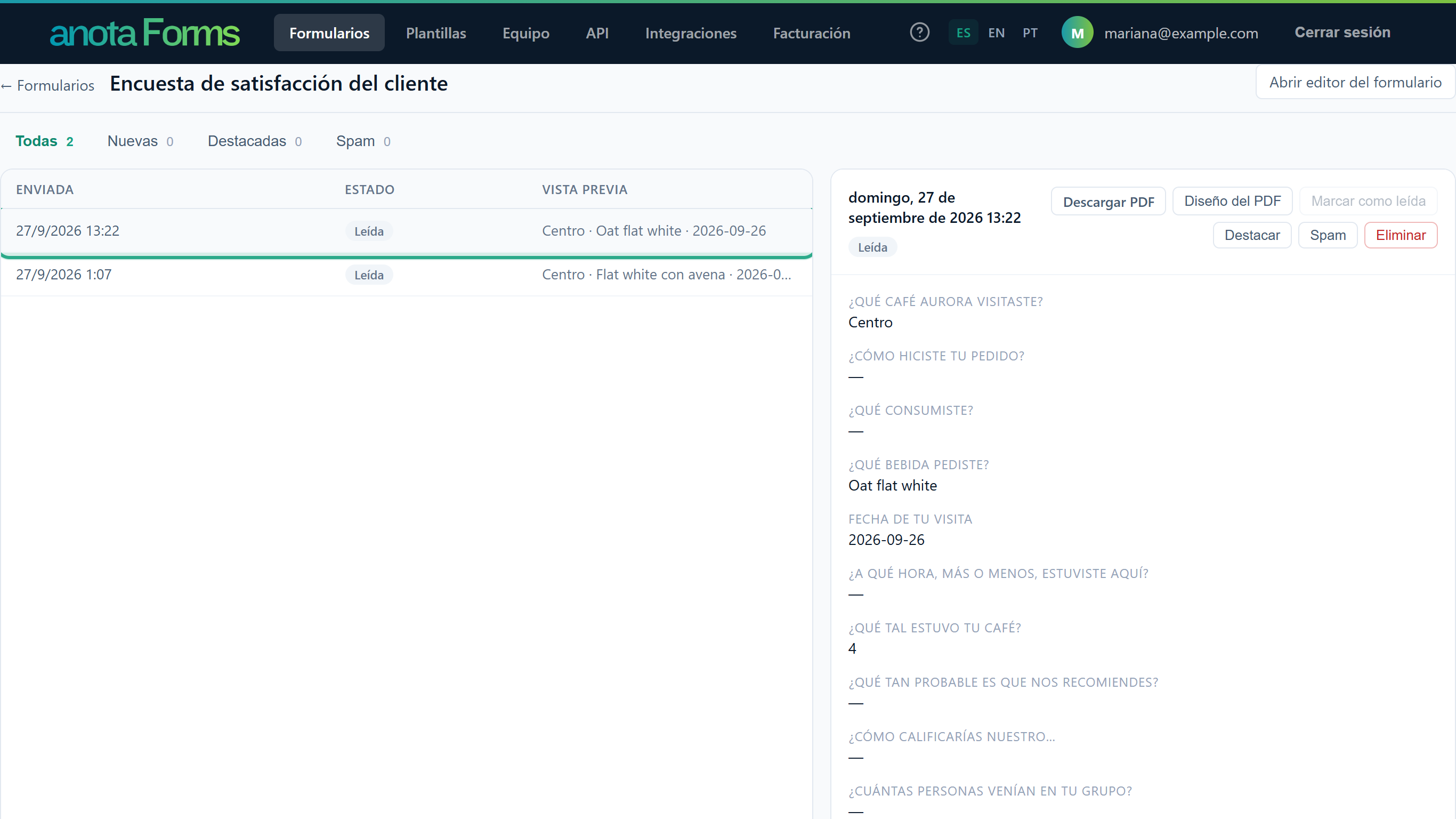Switch language to EN

(997, 33)
